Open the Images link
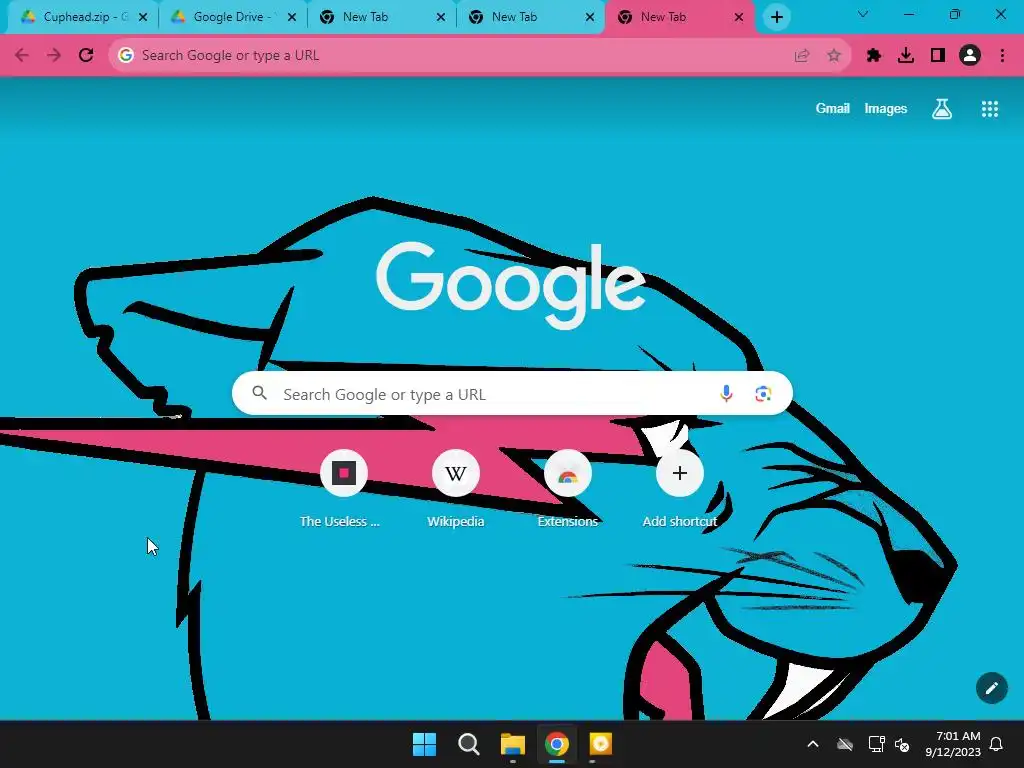 pyautogui.click(x=886, y=108)
